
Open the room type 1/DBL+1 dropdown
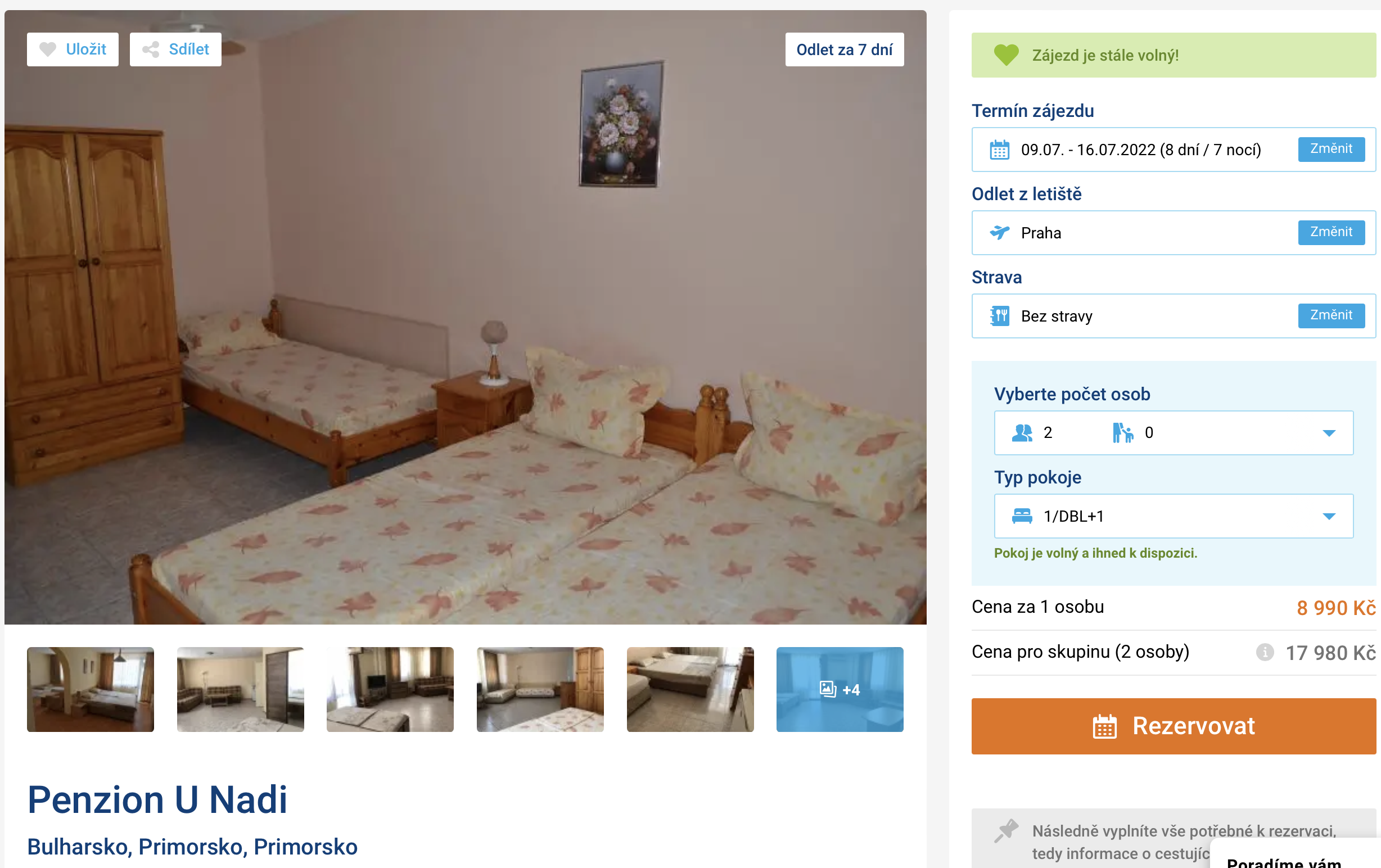1174,516
